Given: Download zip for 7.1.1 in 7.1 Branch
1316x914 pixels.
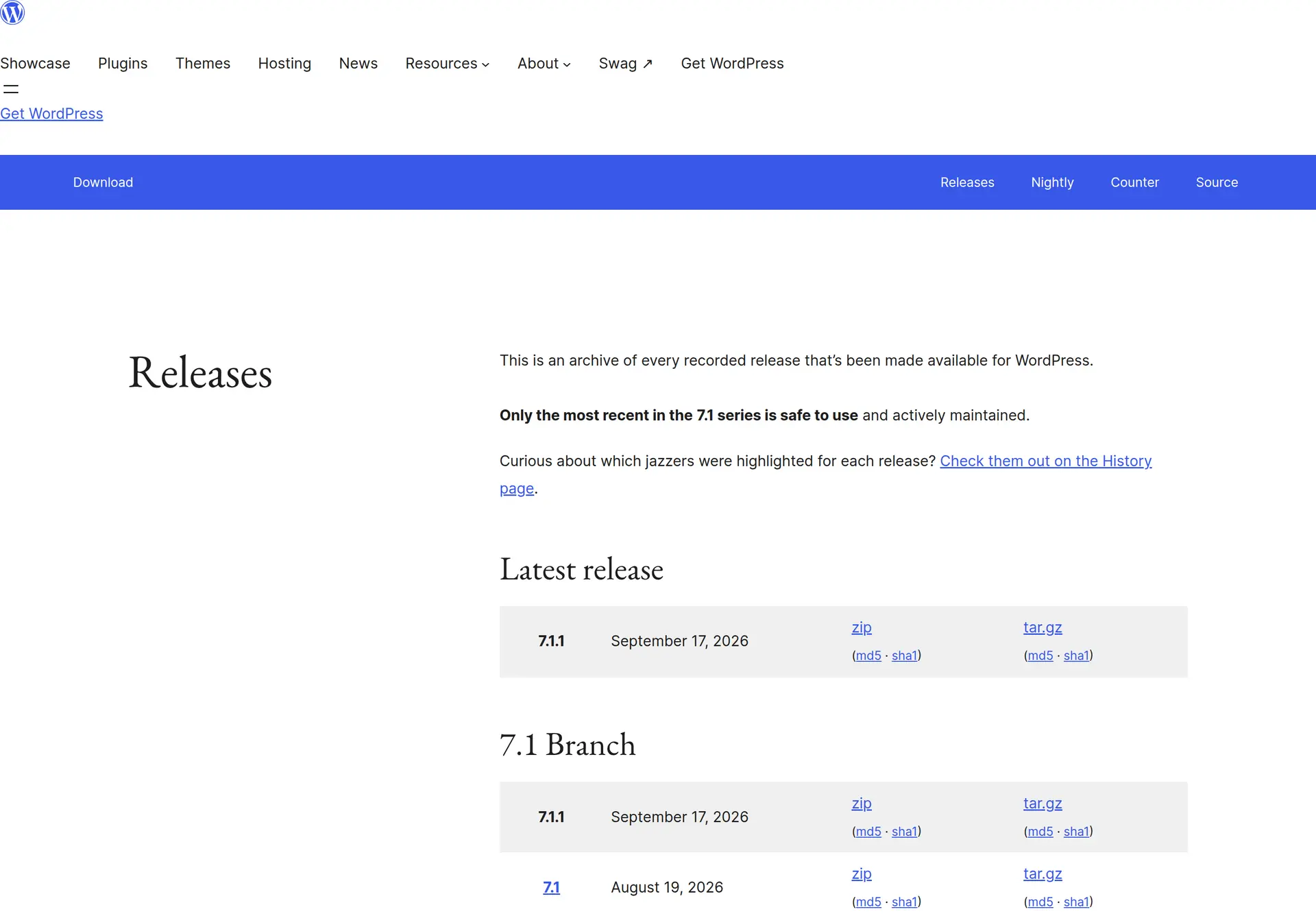Looking at the screenshot, I should pyautogui.click(x=862, y=804).
